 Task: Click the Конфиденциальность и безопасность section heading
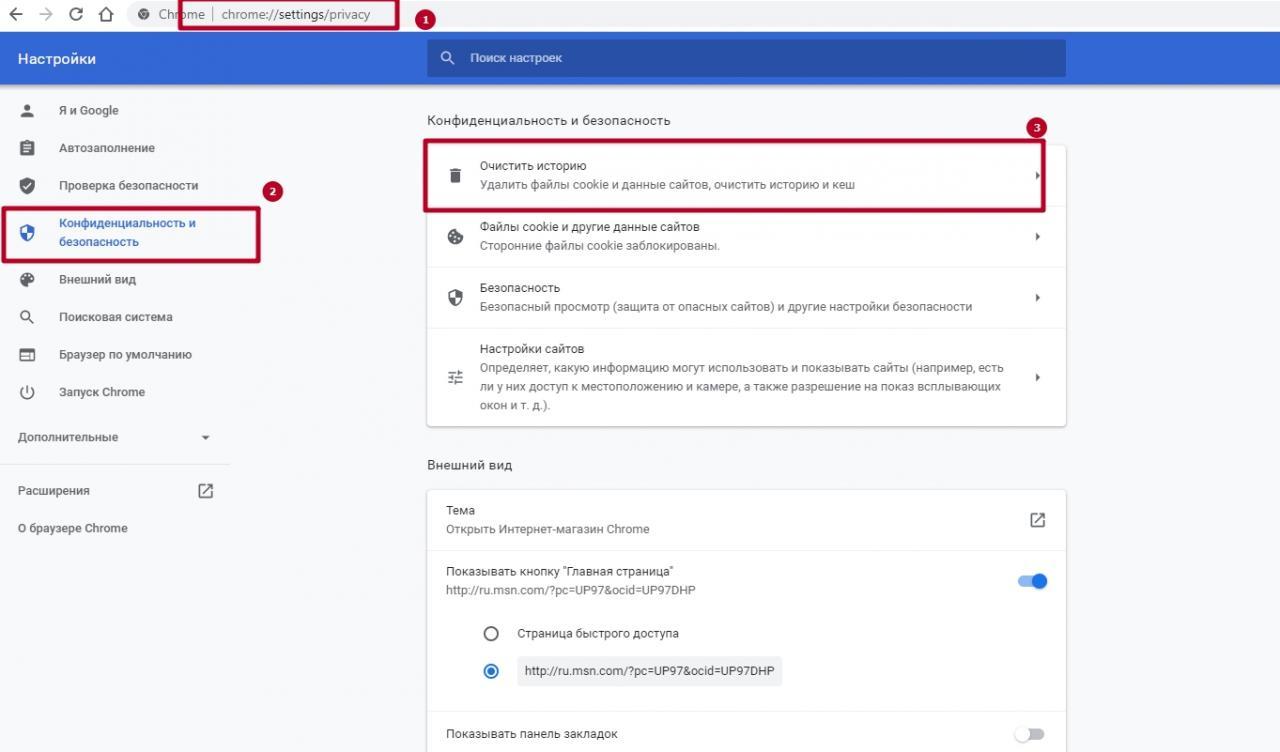tap(549, 120)
